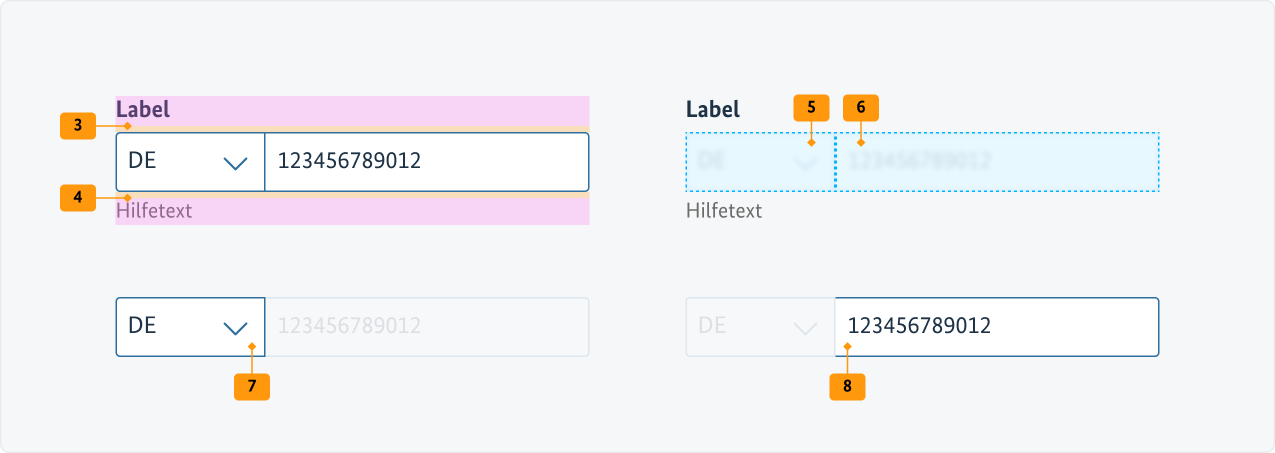Select the orange marker badge 6
This screenshot has width=1275, height=453.
point(860,108)
